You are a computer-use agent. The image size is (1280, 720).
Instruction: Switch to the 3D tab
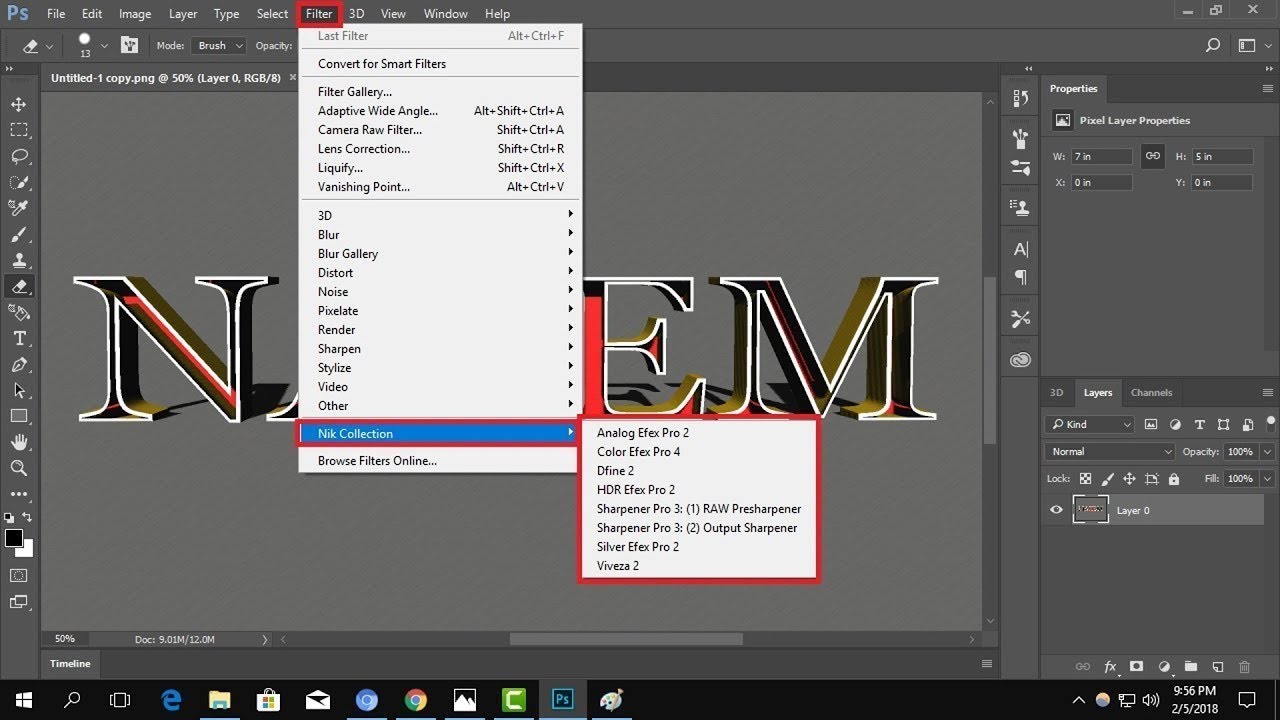[1056, 393]
